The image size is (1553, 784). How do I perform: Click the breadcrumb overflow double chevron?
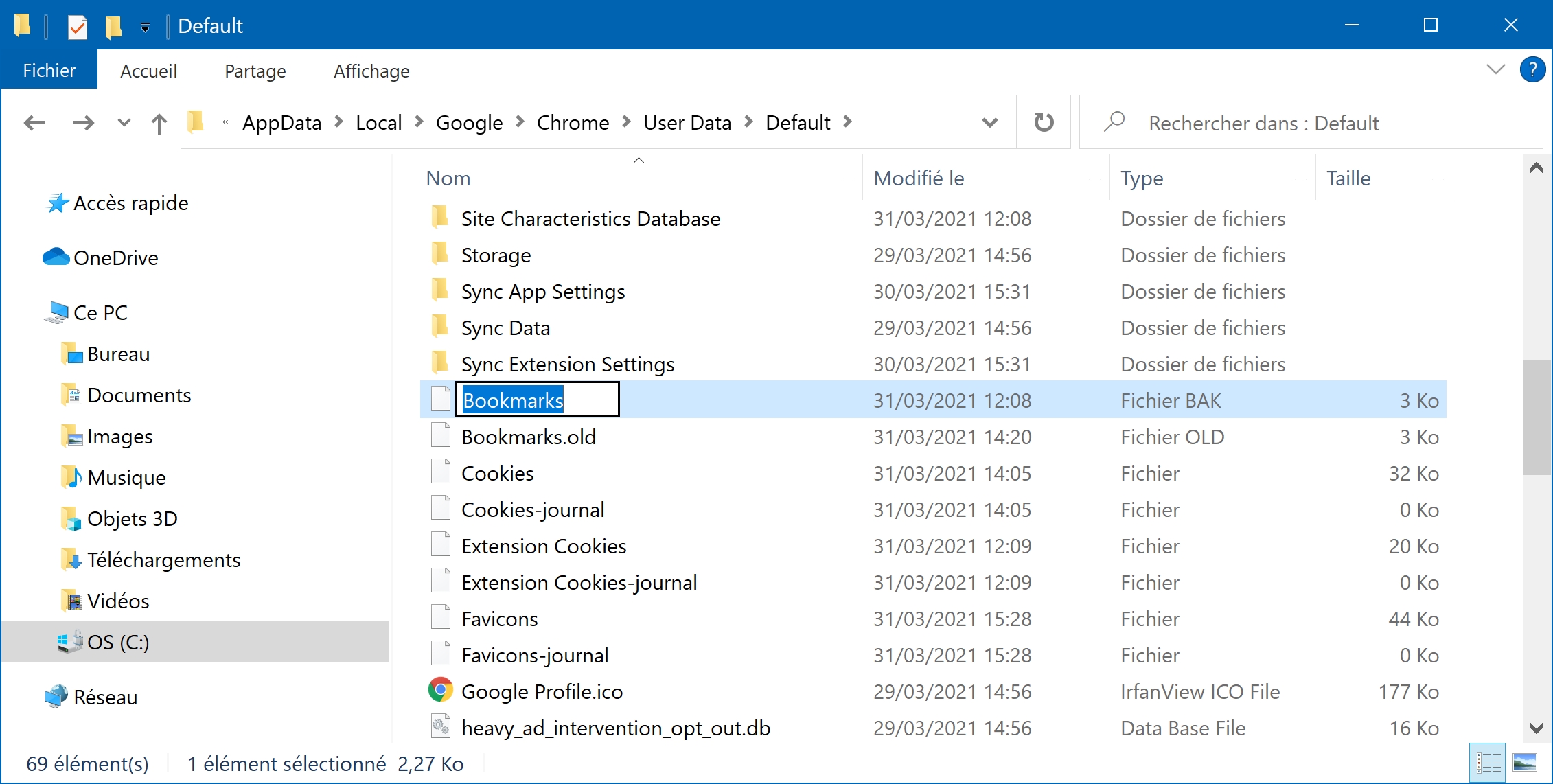pyautogui.click(x=225, y=123)
